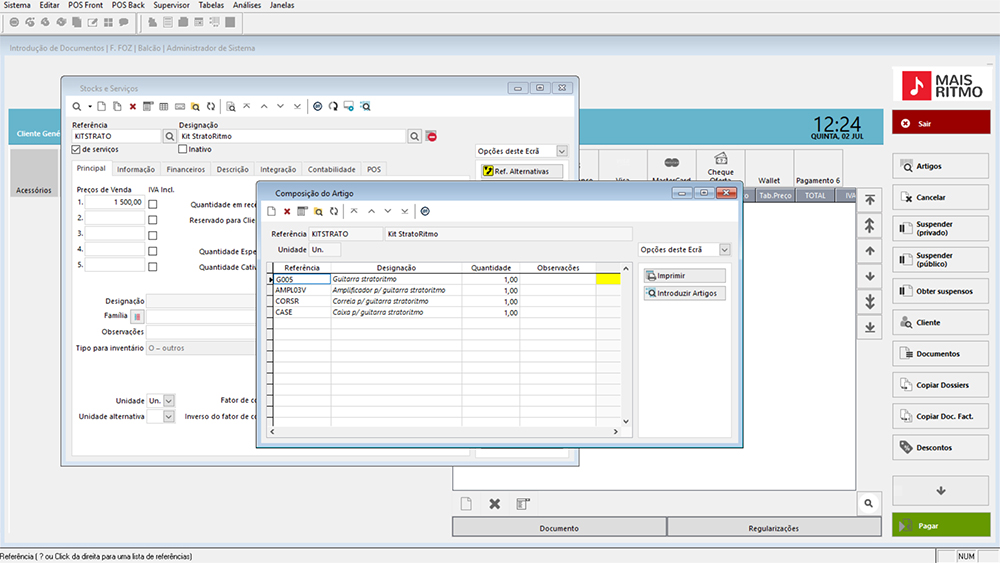Click the composition grid's vertical scrollbar down arrow
1000x563 pixels.
coord(626,421)
